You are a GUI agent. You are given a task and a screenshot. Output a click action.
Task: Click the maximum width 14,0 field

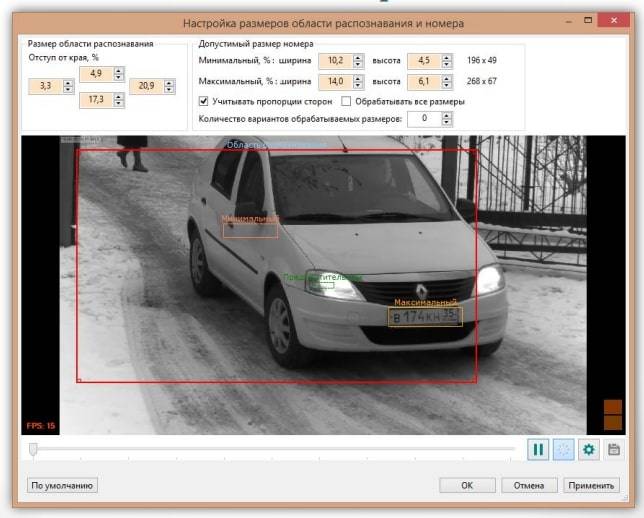coord(335,82)
